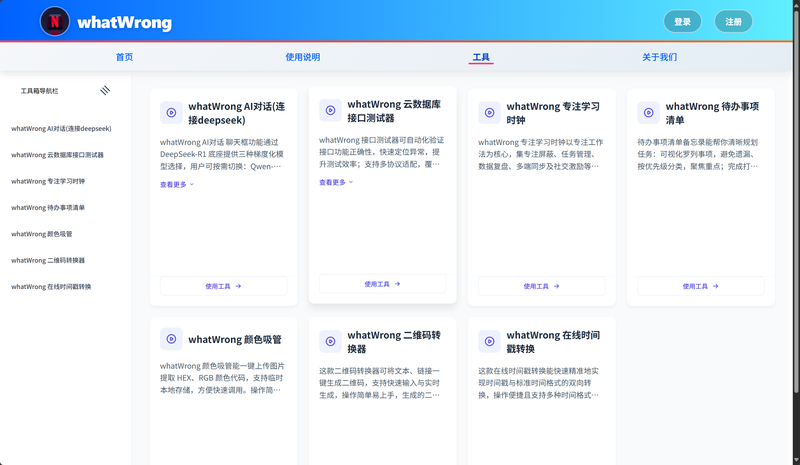Screen dimensions: 800x465
Task: Click play icon on AI对话 card
Action: click(x=171, y=113)
